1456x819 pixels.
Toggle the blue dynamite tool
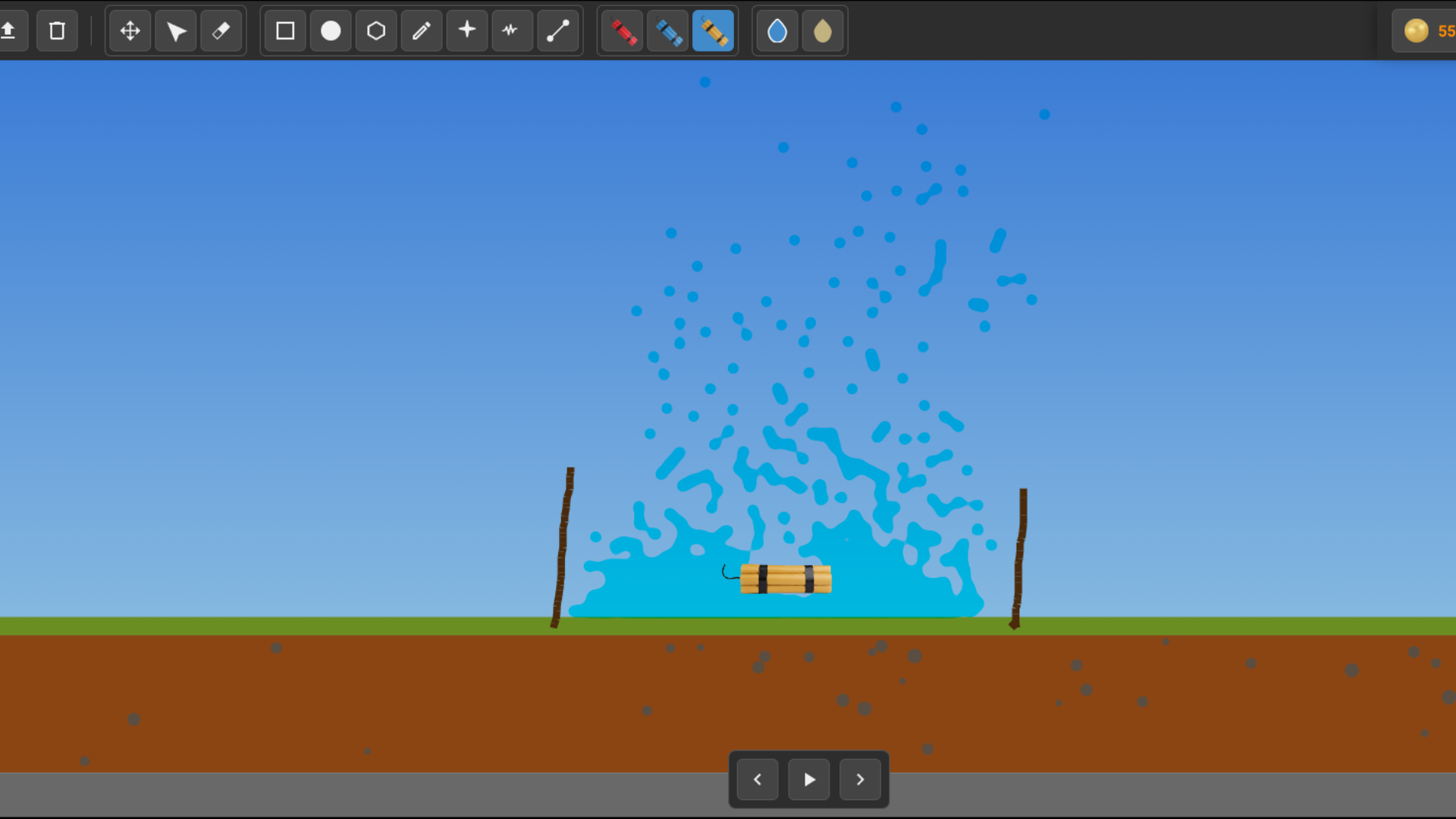click(x=668, y=31)
